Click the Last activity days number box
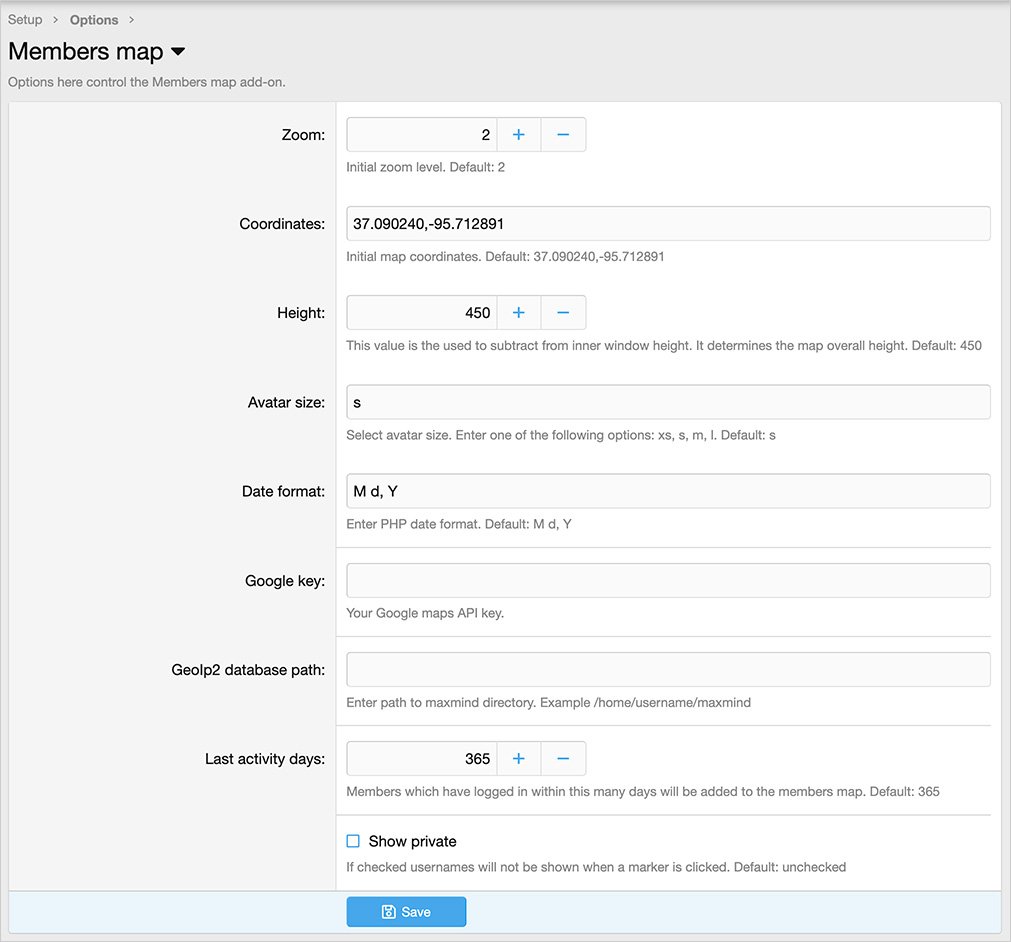This screenshot has width=1011, height=942. [422, 759]
